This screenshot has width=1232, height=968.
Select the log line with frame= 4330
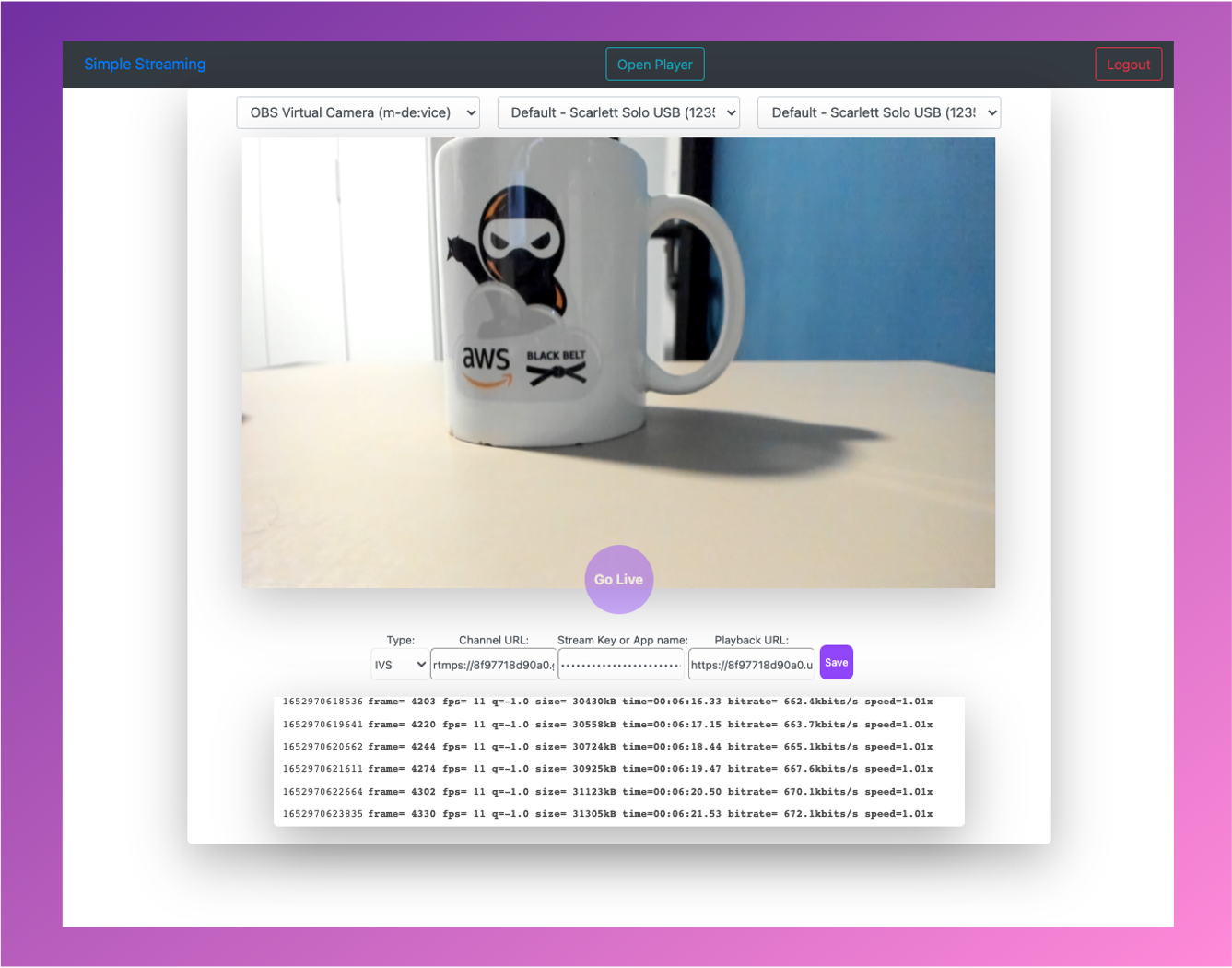(608, 814)
